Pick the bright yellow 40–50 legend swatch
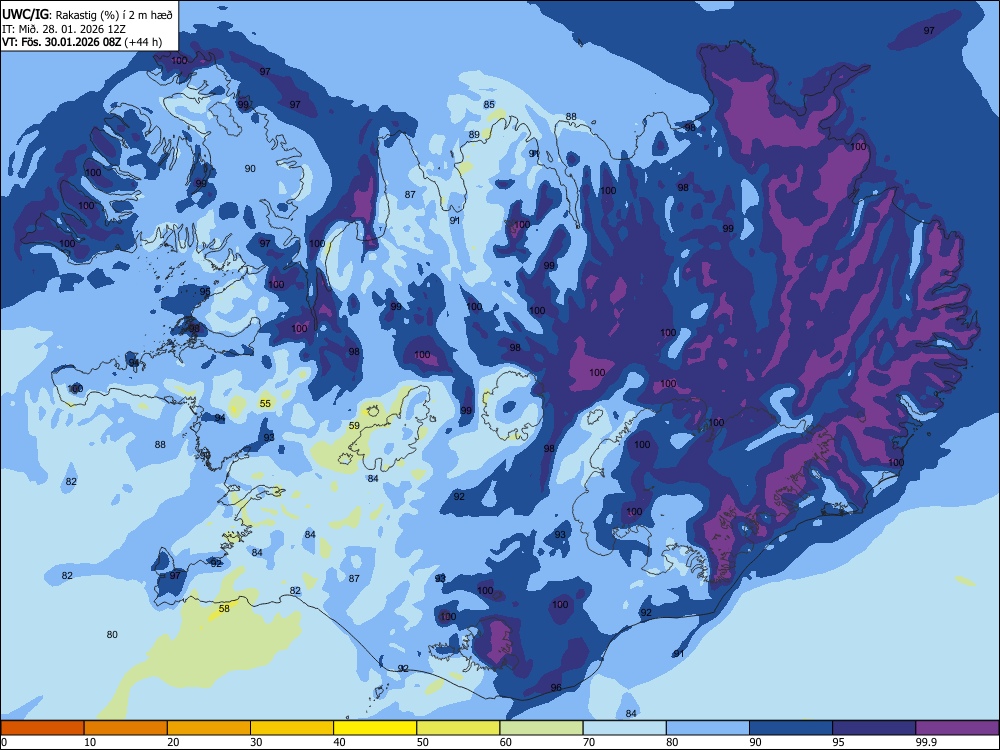This screenshot has height=750, width=1000. (375, 728)
